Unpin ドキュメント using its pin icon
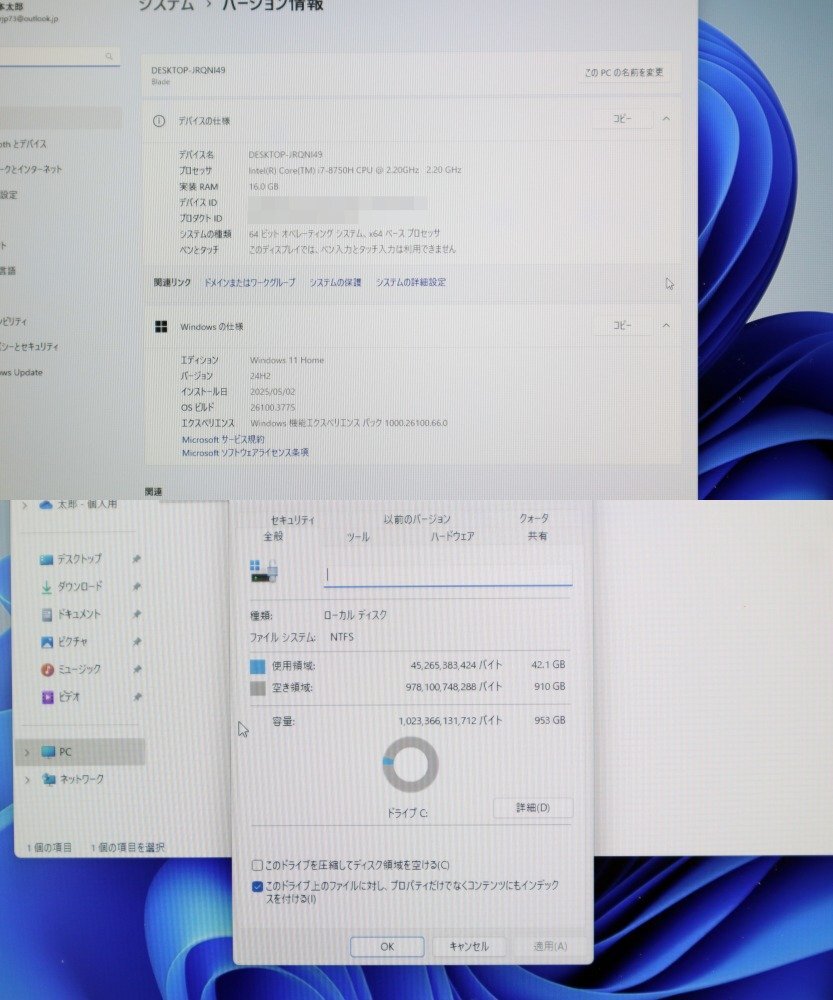 (136, 614)
